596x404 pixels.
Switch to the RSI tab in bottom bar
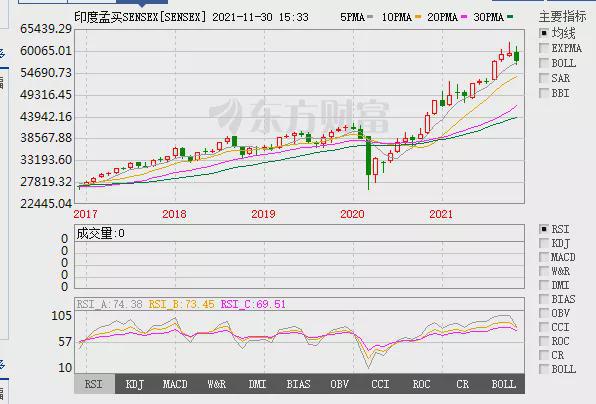(x=94, y=384)
